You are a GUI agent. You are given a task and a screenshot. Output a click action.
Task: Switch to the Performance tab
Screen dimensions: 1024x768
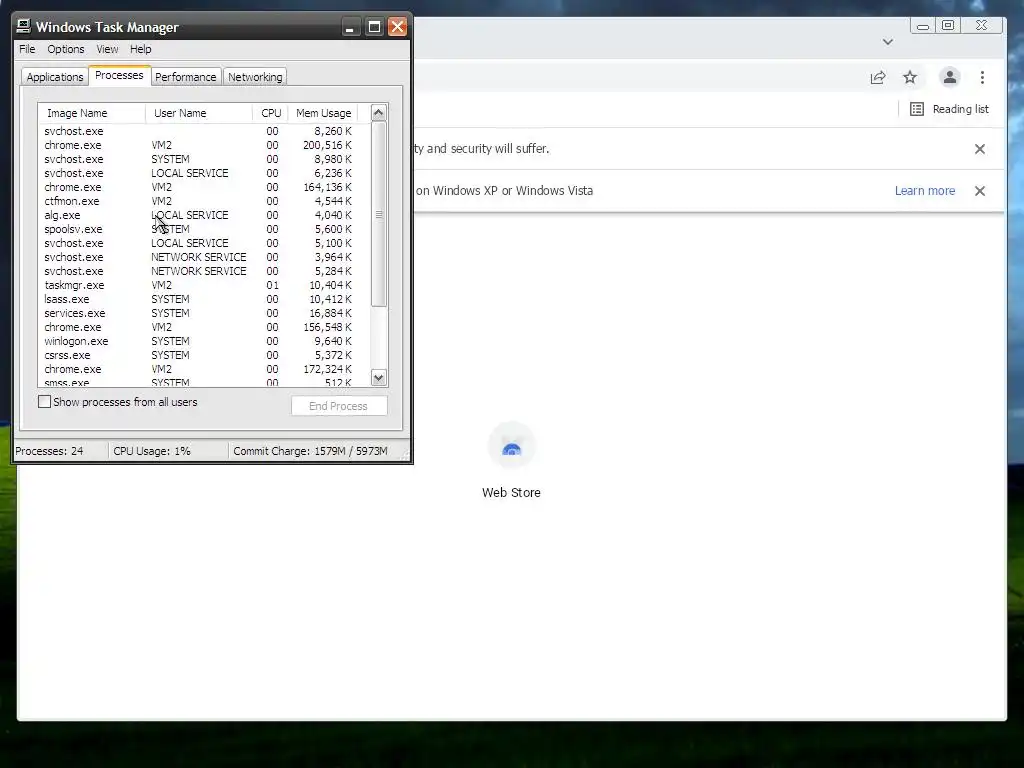tap(185, 77)
